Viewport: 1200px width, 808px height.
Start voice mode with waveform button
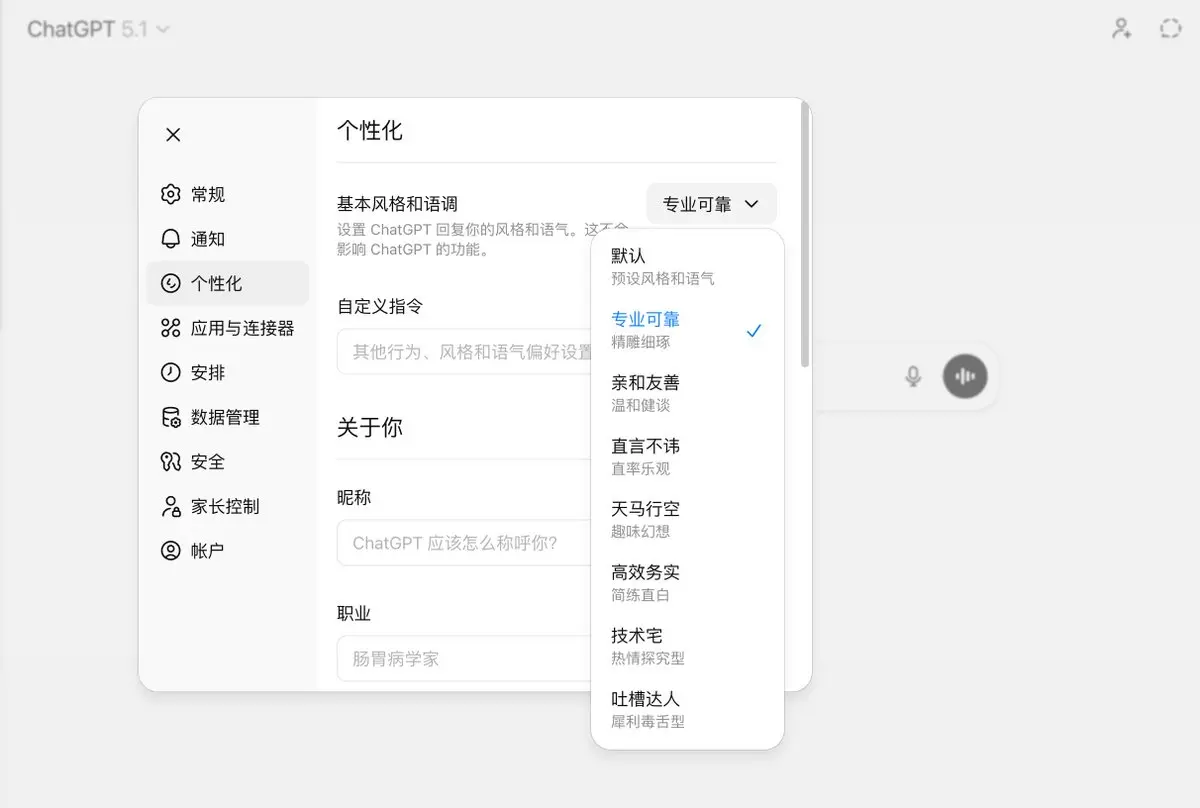[965, 376]
